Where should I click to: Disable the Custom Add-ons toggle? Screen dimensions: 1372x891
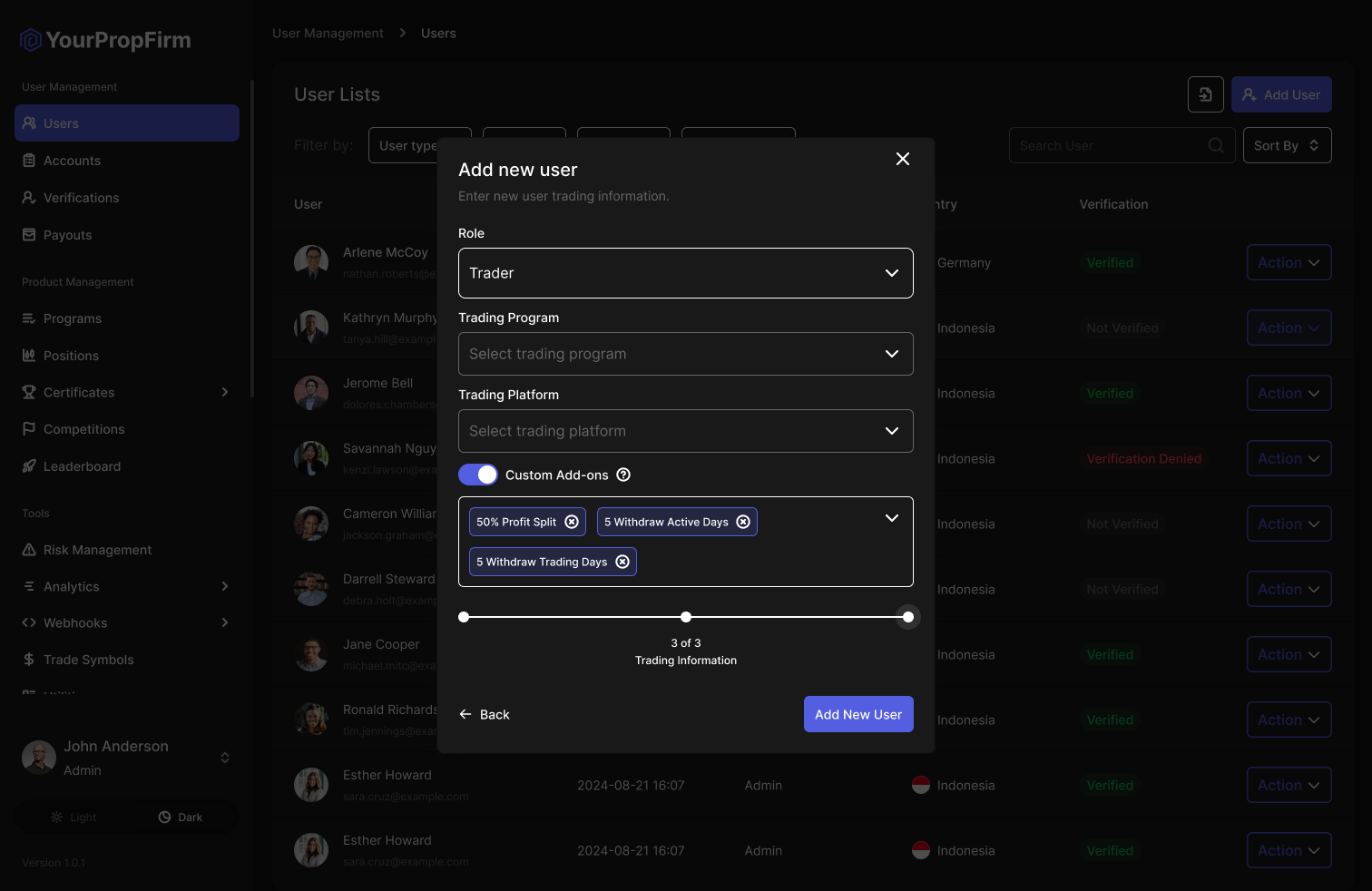tap(478, 475)
